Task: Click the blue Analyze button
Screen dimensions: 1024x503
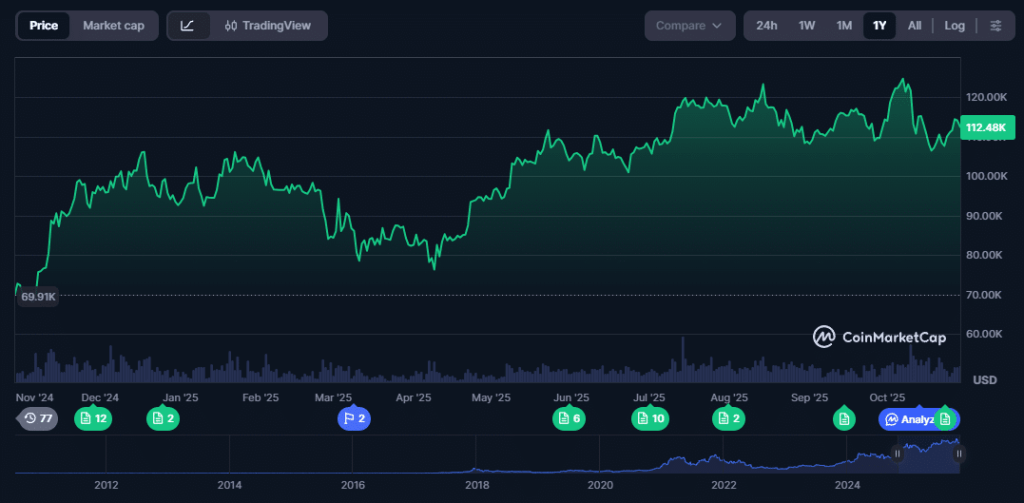Action: coord(908,419)
